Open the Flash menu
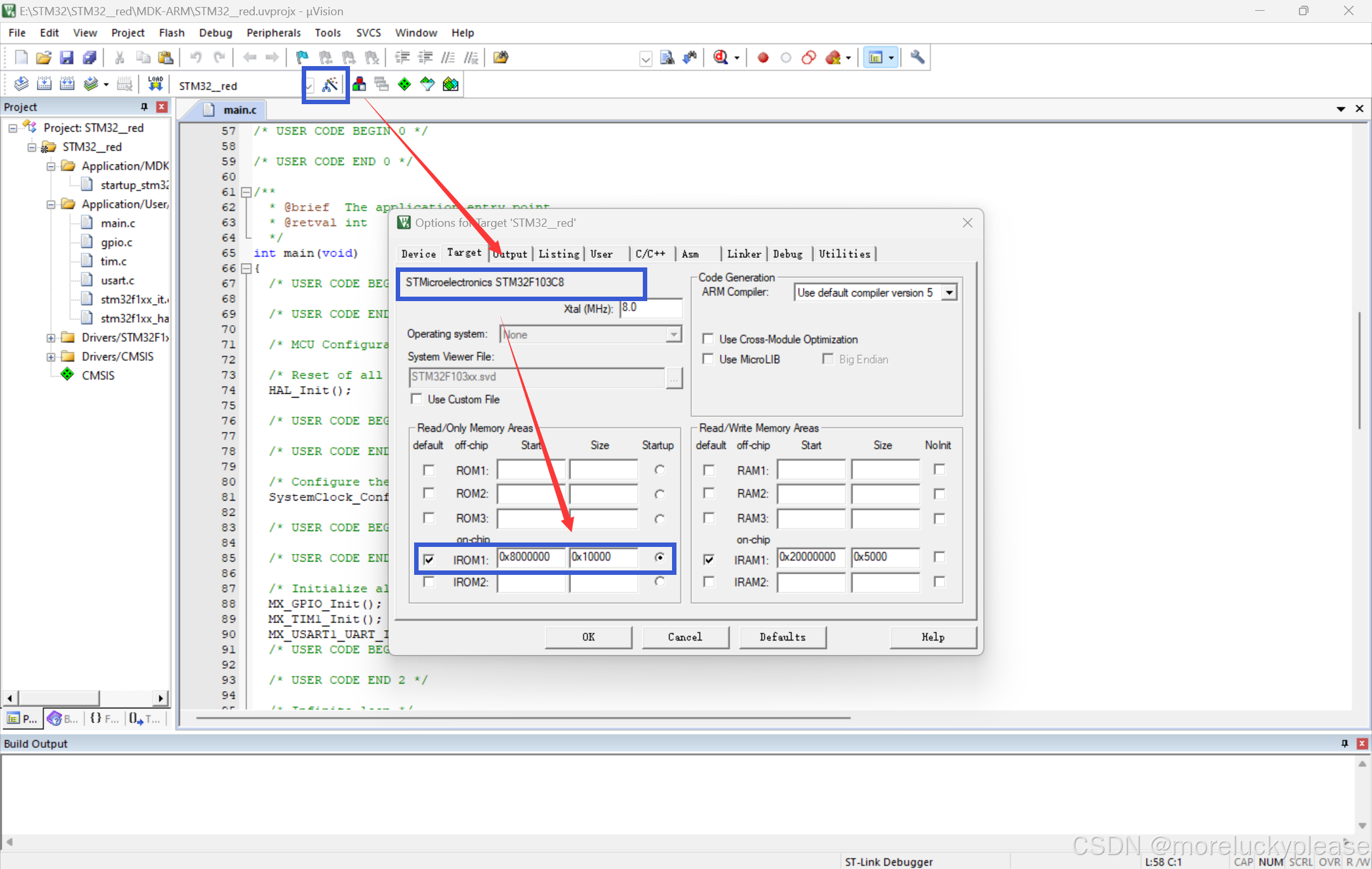Image resolution: width=1372 pixels, height=869 pixels. tap(171, 33)
